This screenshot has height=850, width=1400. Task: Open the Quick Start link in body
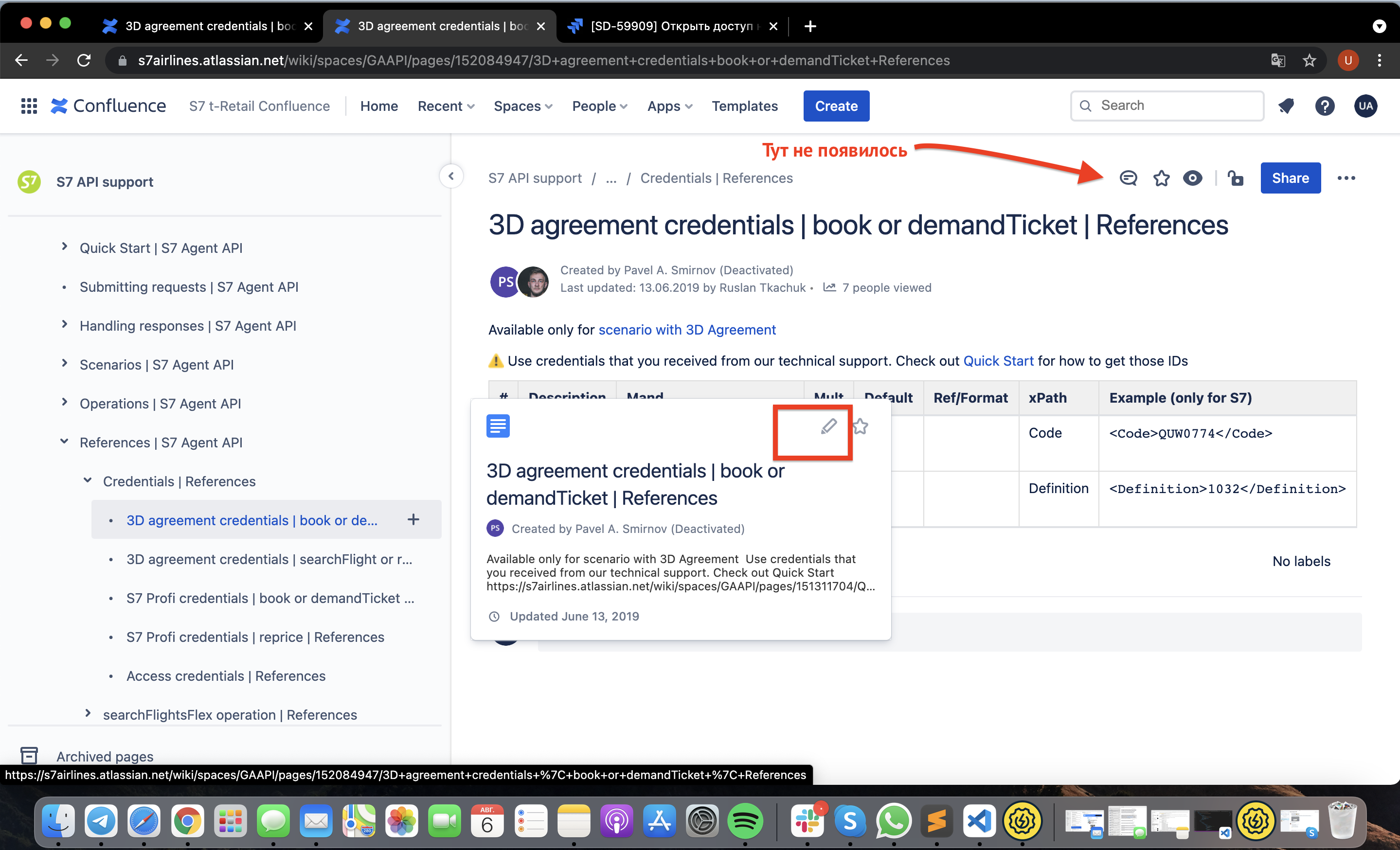click(998, 361)
